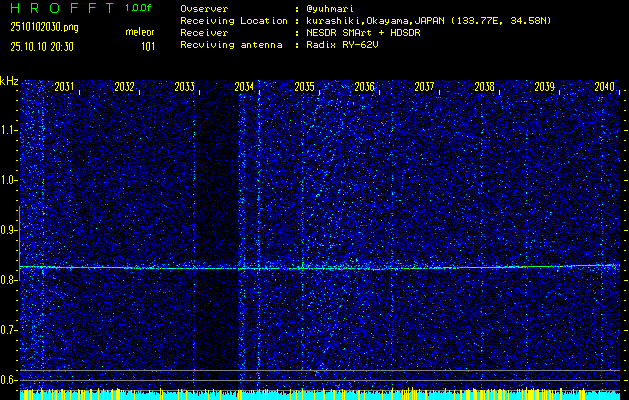Screen dimensions: 629x400
Task: Click the 2035 time marker
Action: (304, 88)
